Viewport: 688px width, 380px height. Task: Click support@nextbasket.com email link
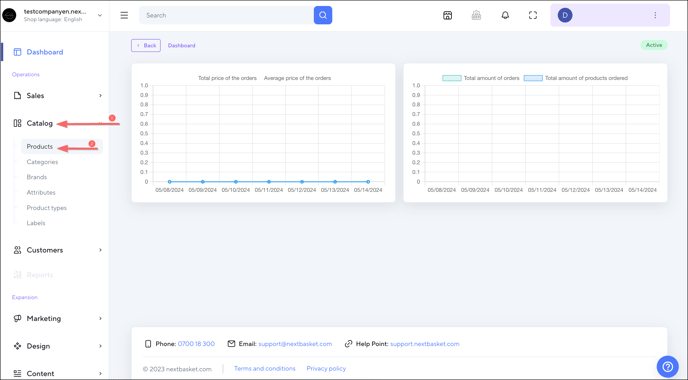pyautogui.click(x=295, y=344)
